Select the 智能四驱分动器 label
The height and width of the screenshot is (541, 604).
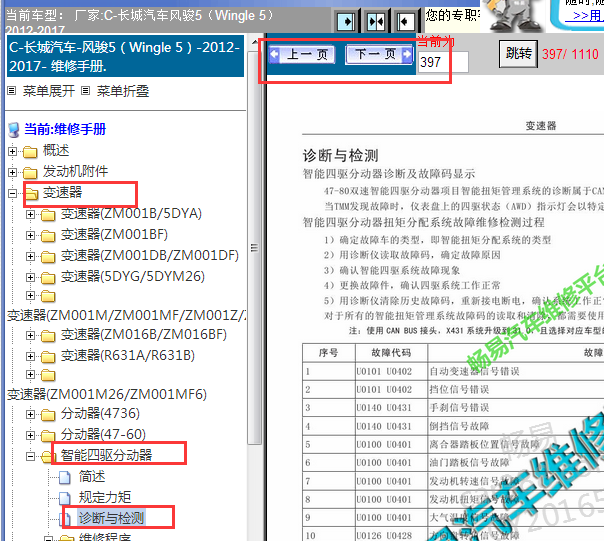(106, 456)
